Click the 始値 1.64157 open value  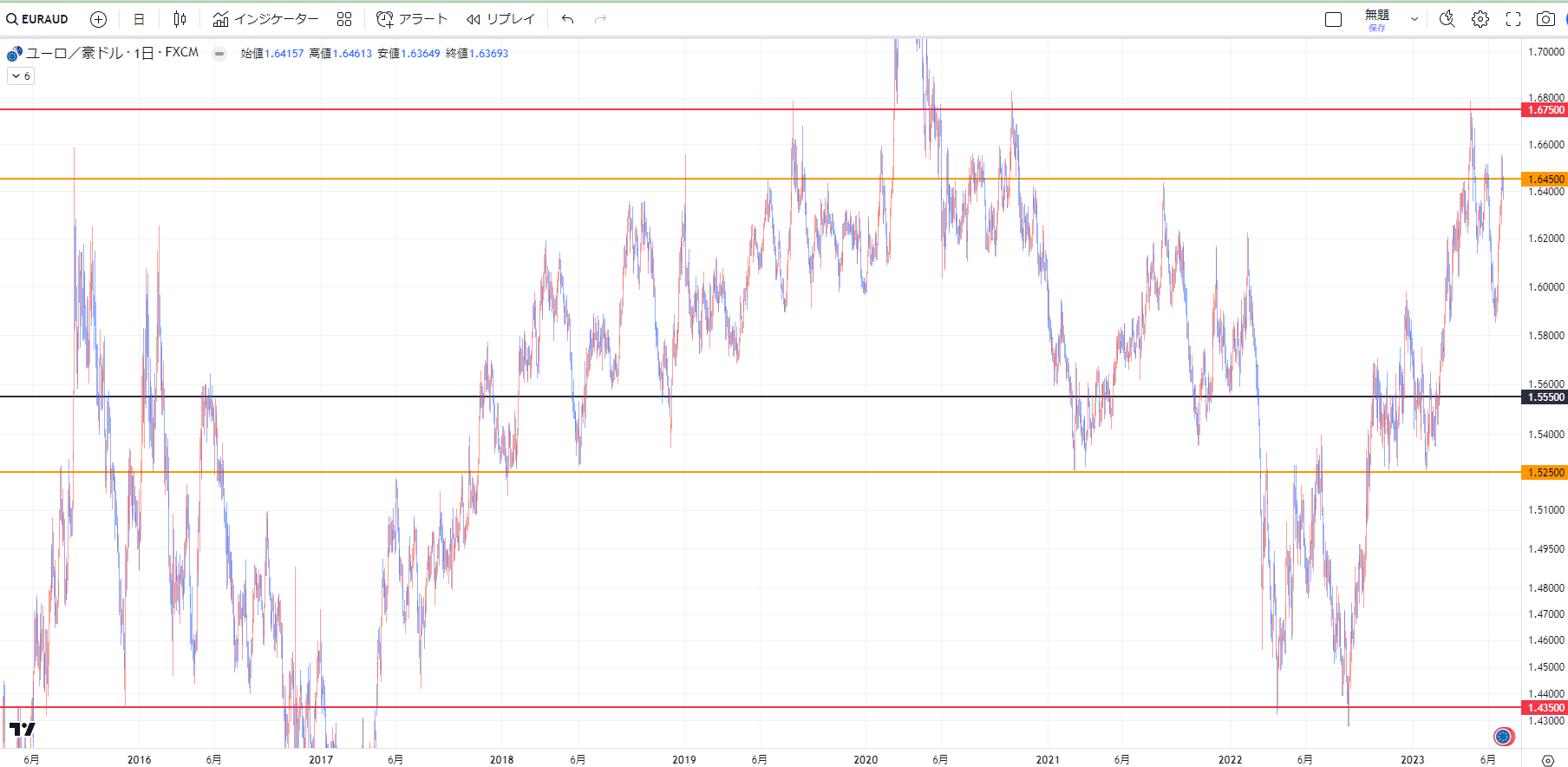(x=272, y=54)
